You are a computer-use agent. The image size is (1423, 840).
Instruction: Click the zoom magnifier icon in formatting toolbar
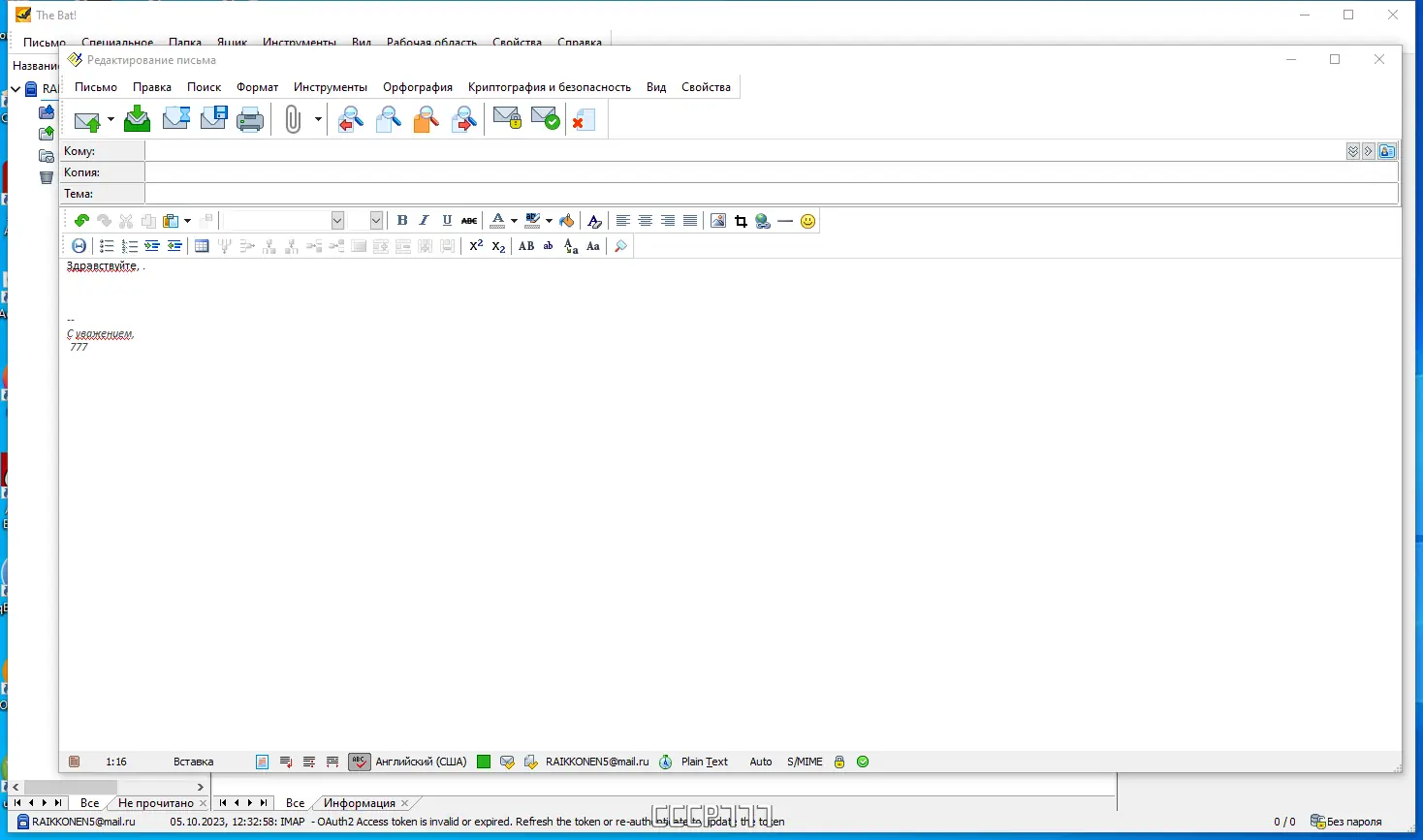[621, 246]
